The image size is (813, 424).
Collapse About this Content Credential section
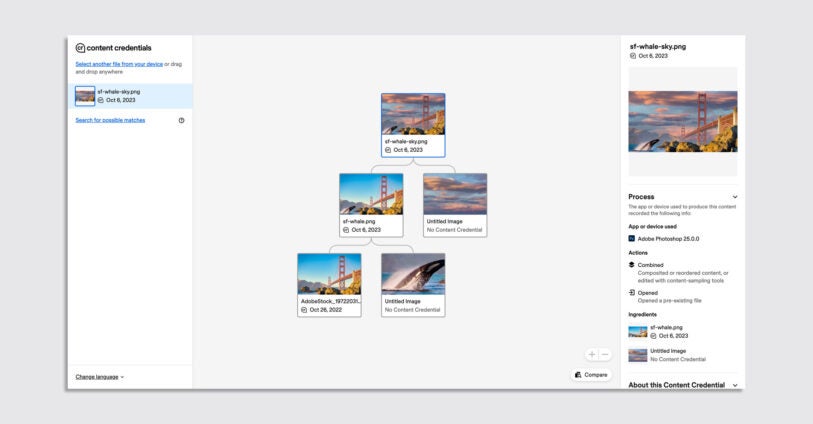735,385
